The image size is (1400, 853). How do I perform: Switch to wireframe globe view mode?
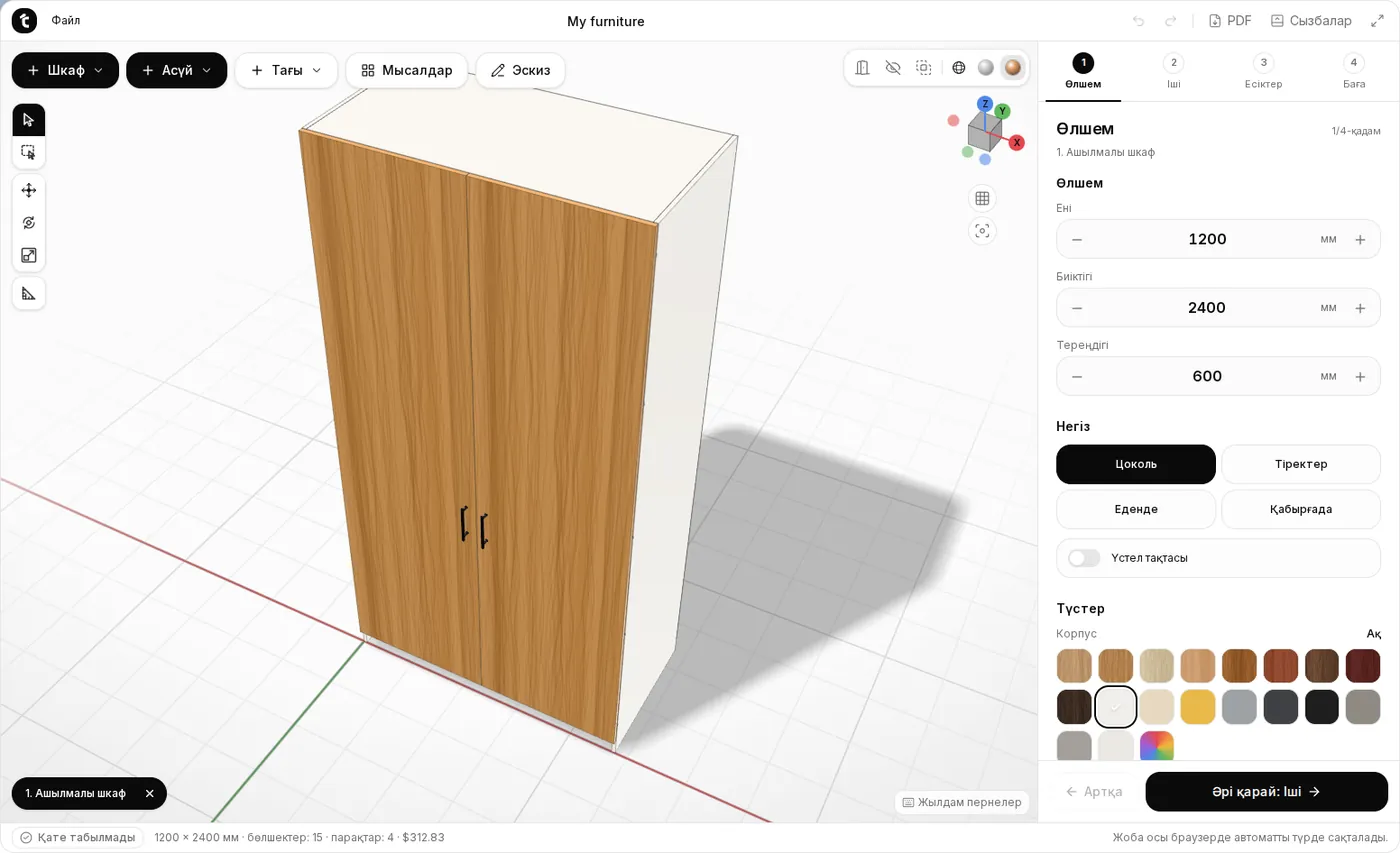coord(959,68)
